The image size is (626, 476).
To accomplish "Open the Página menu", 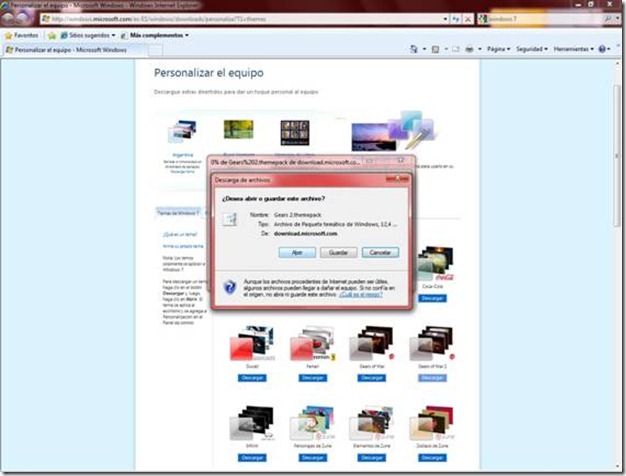I will point(498,49).
